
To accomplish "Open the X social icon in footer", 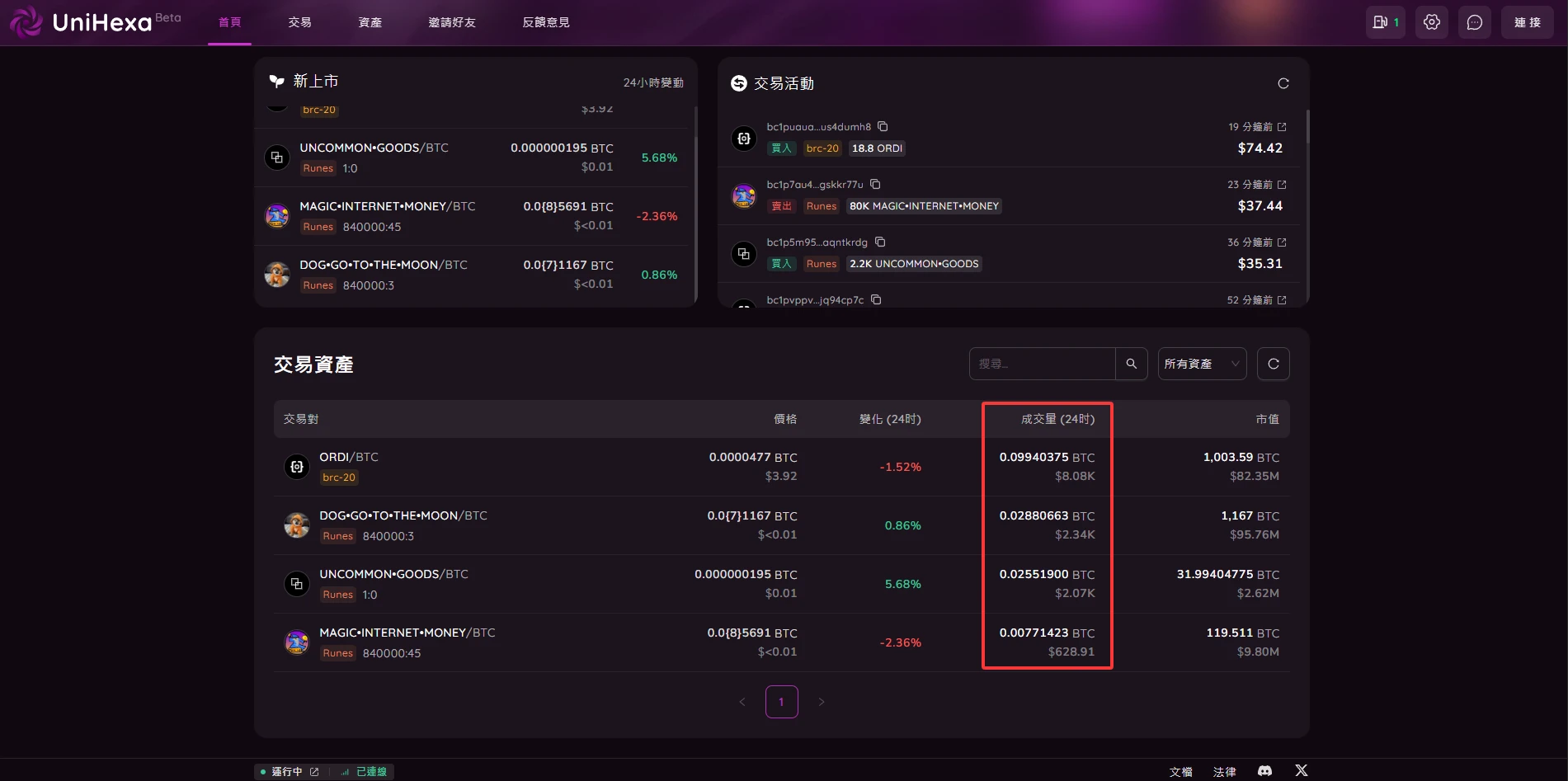I will coord(1302,770).
